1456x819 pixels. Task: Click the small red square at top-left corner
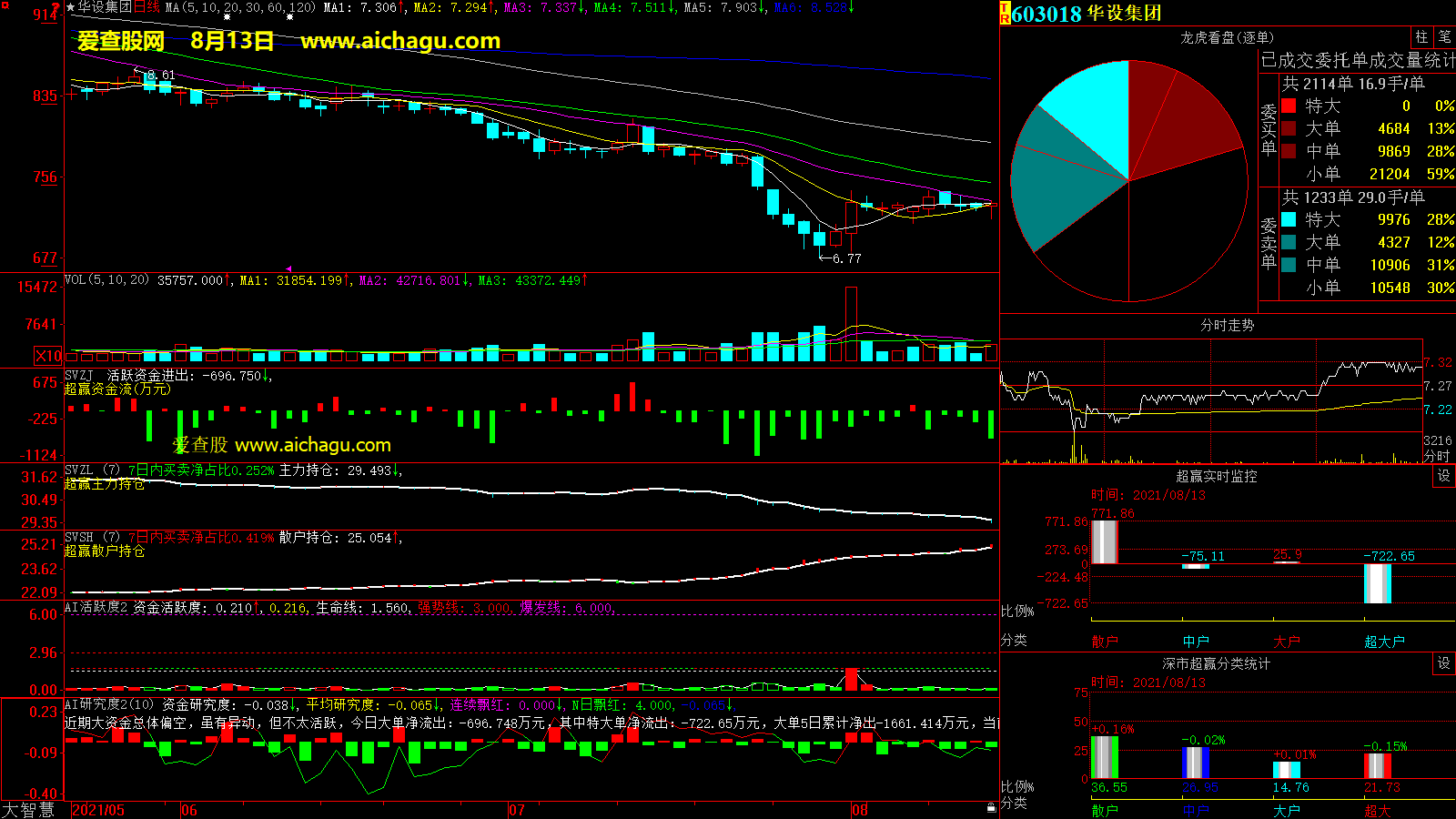(5, 5)
